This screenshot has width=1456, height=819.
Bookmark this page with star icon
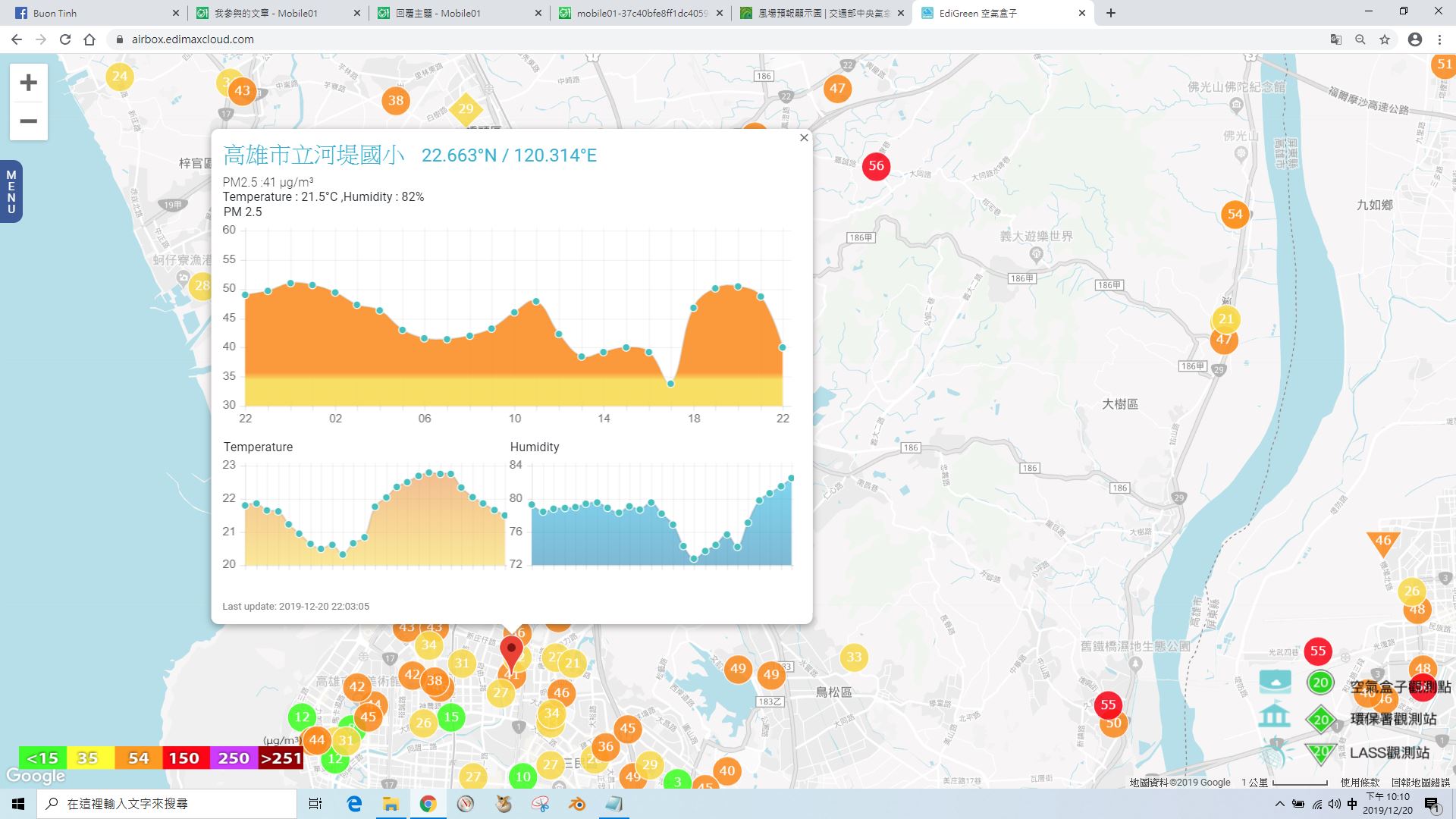[x=1385, y=39]
